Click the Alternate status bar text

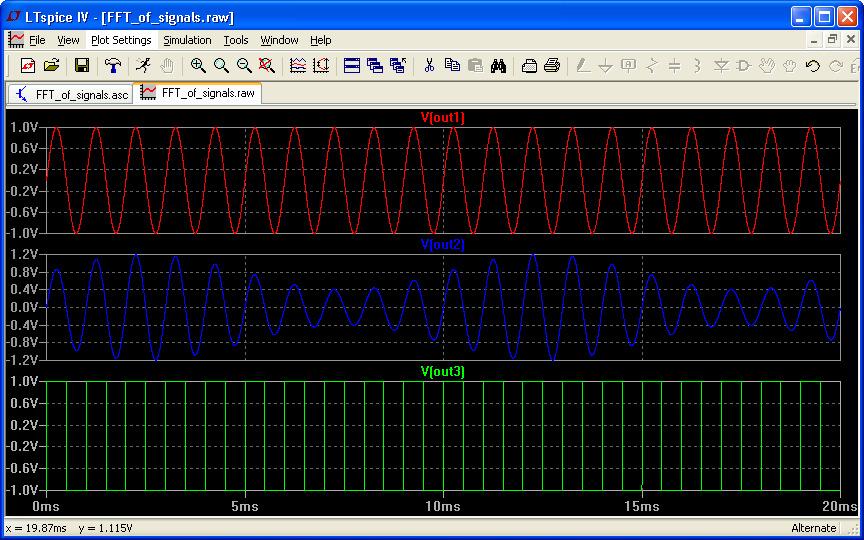(x=813, y=529)
